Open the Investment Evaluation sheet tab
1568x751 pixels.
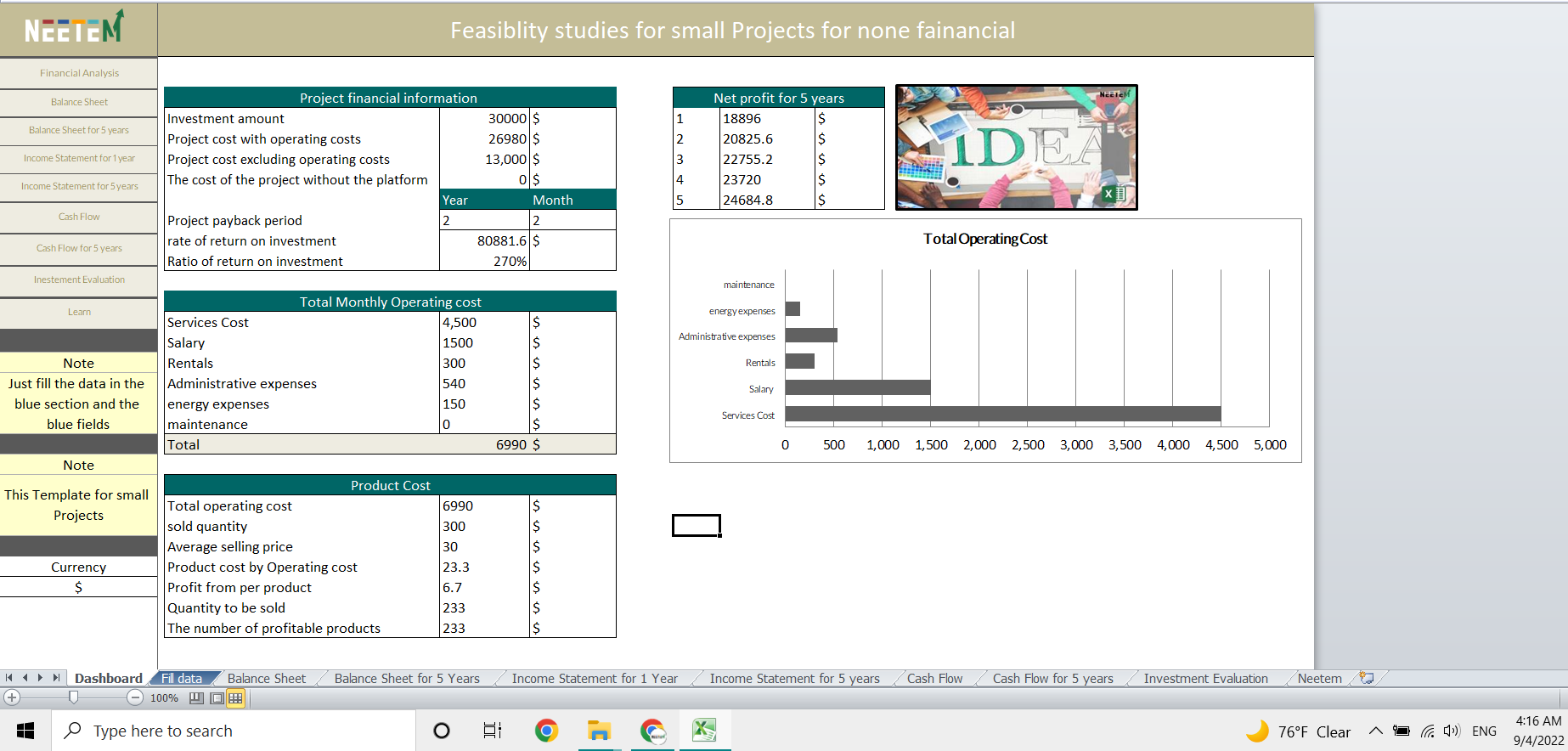pyautogui.click(x=1206, y=678)
